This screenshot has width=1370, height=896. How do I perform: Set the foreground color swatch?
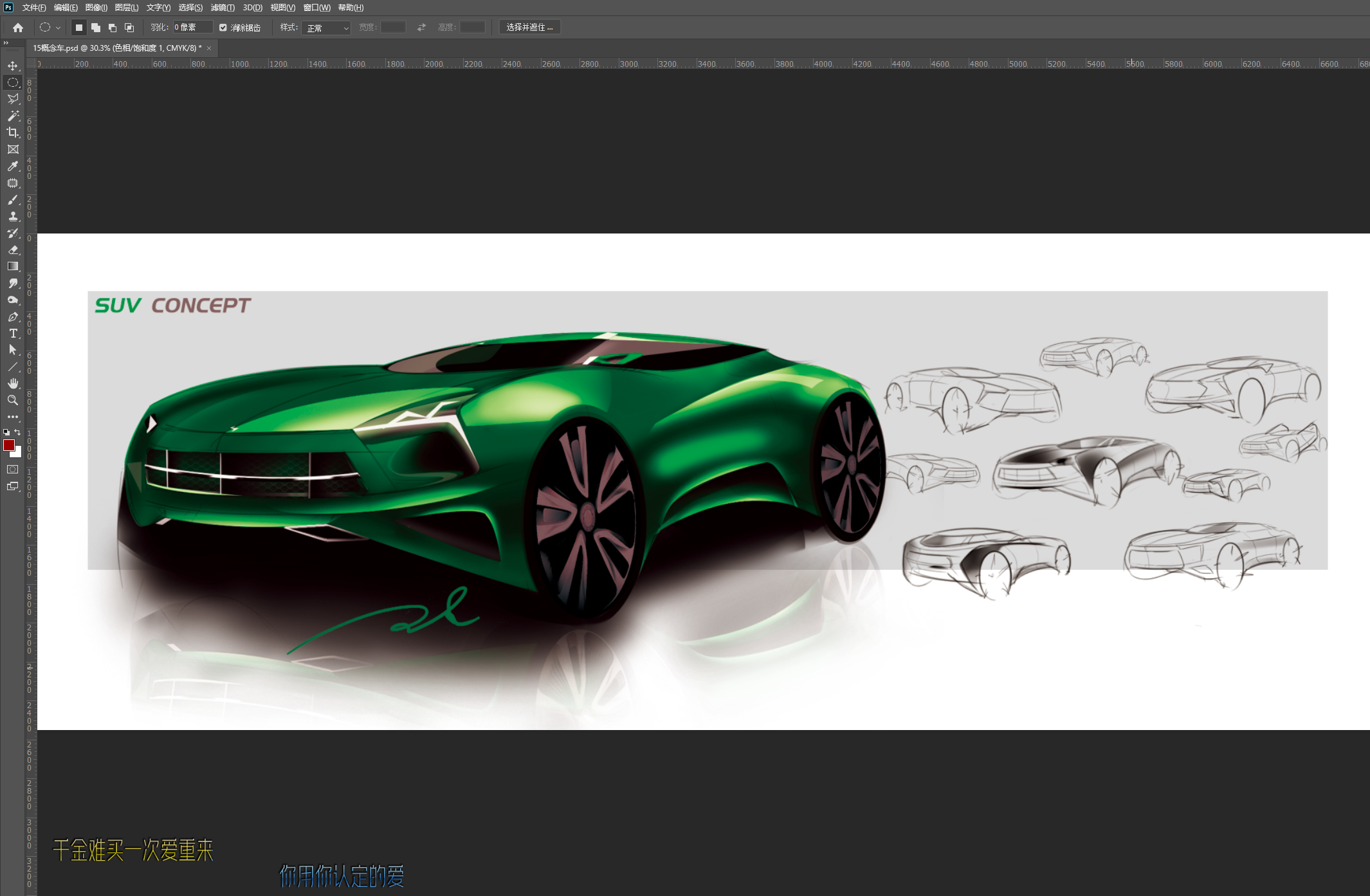[x=9, y=444]
